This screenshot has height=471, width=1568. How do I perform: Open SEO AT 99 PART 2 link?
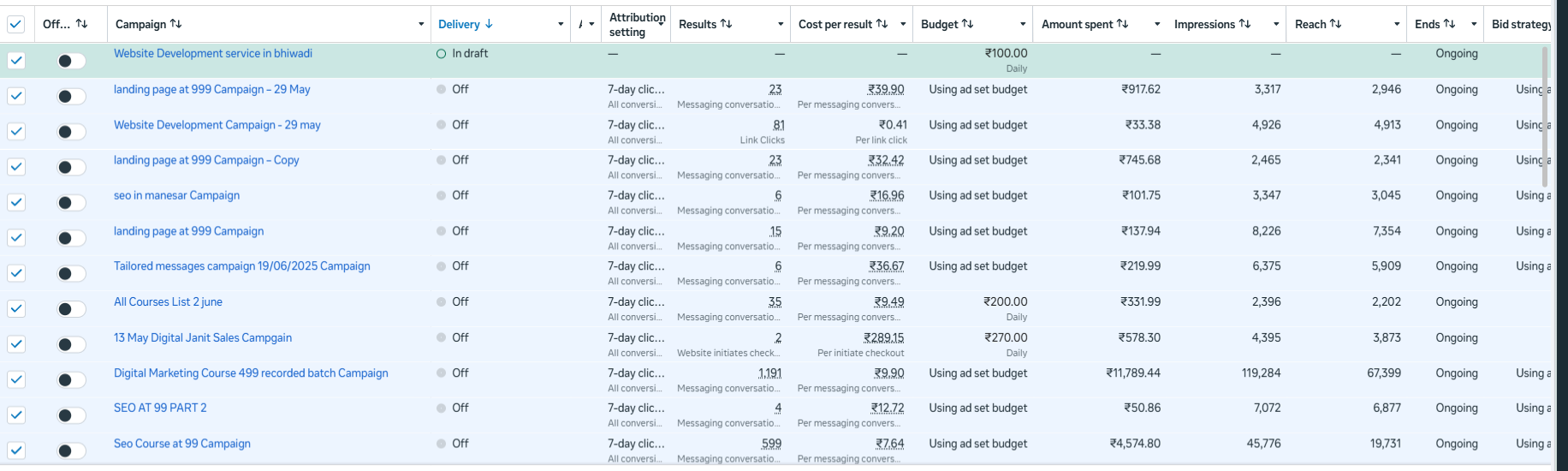point(160,408)
